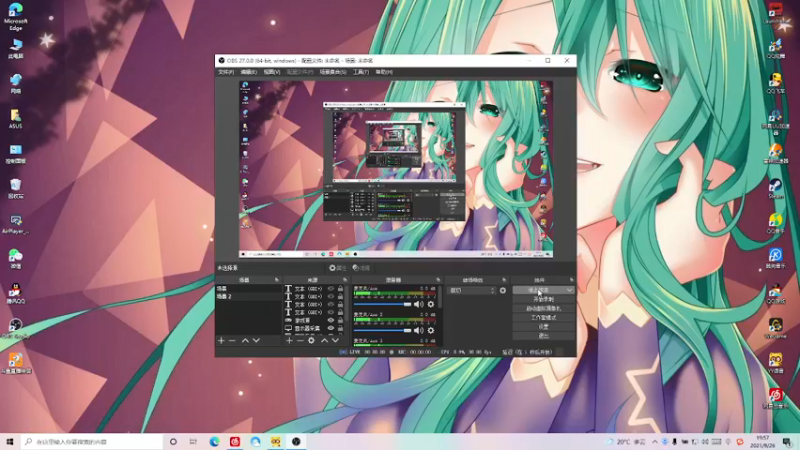The width and height of the screenshot is (800, 450).
Task: Click the 麦克风/Aux 2 volume slider
Action: tap(383, 330)
